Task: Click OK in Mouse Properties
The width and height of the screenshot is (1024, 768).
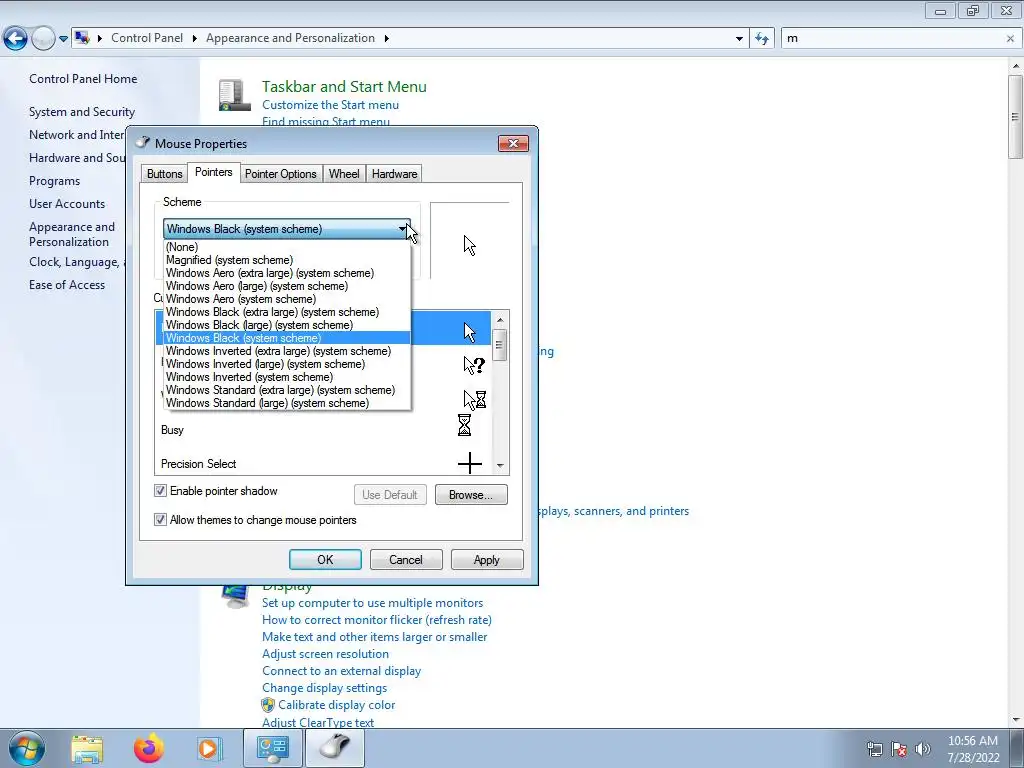Action: pos(325,560)
